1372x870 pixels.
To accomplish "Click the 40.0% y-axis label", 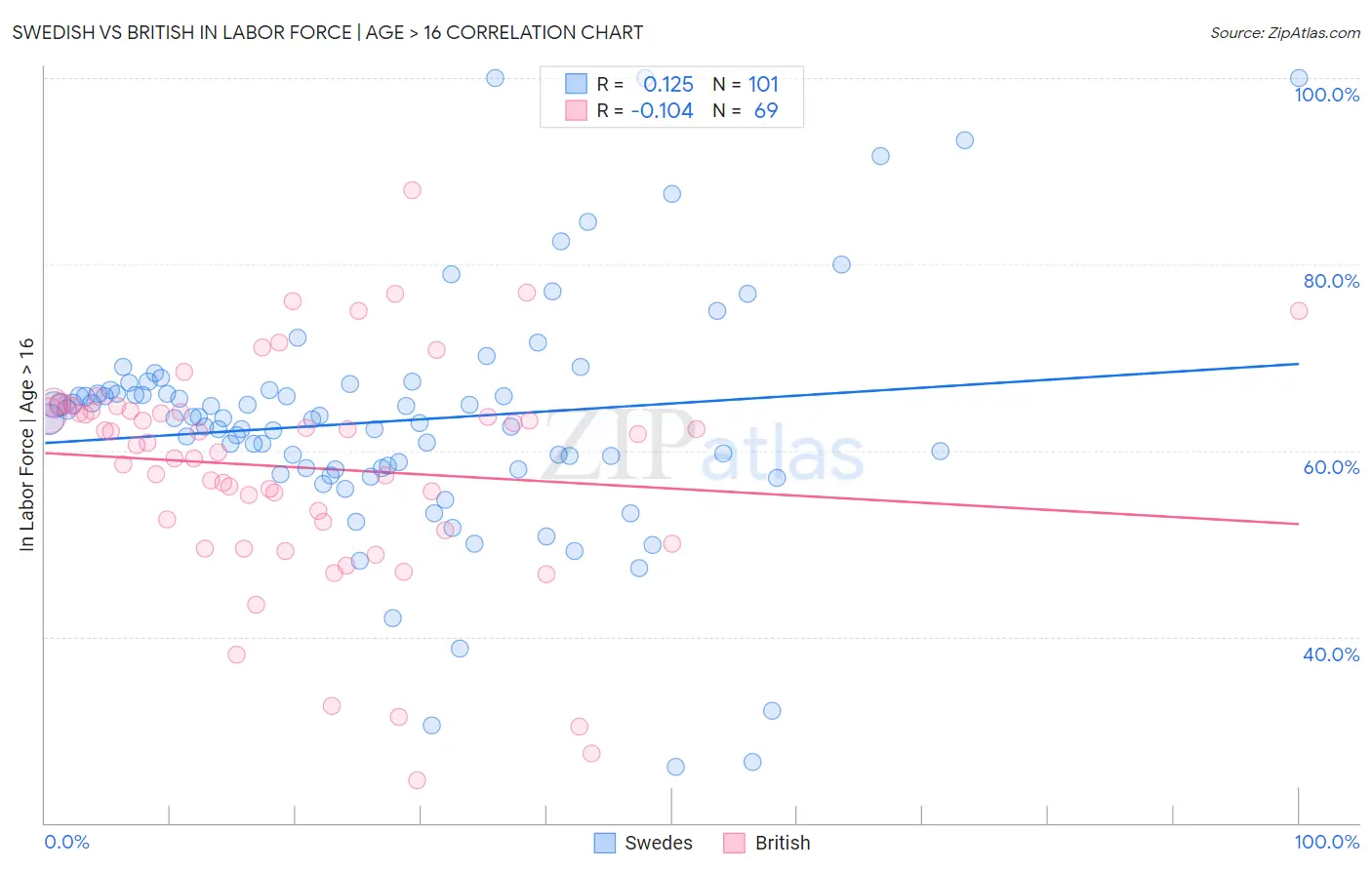I will tap(1331, 654).
